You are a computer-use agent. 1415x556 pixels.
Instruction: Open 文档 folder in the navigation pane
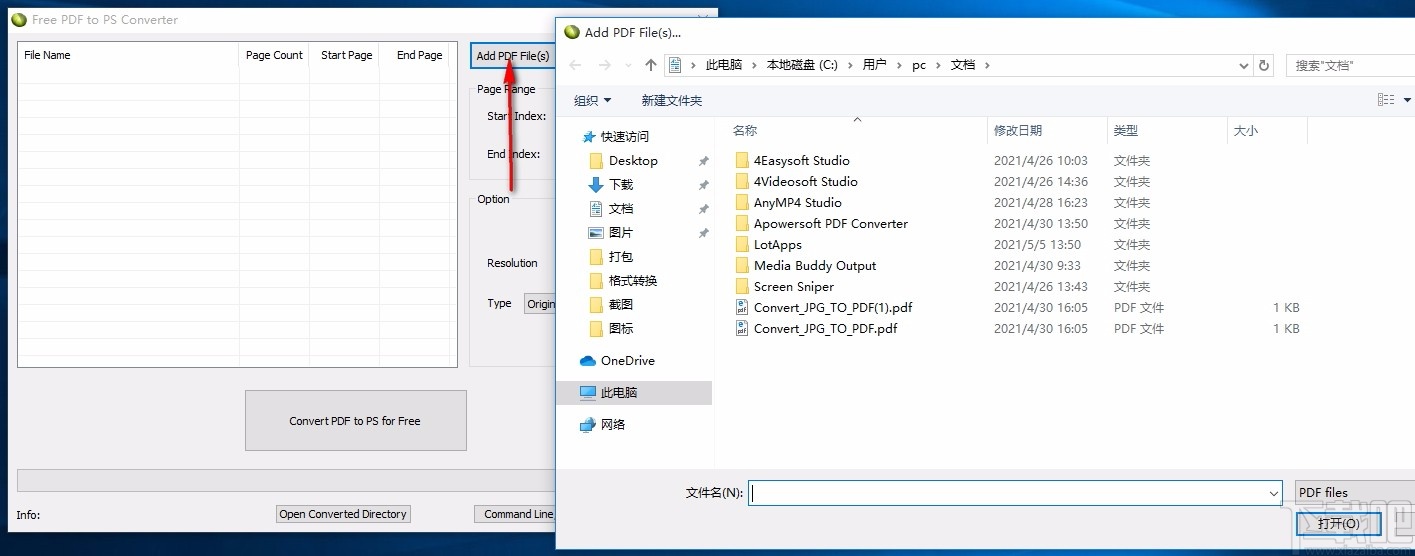coord(620,208)
